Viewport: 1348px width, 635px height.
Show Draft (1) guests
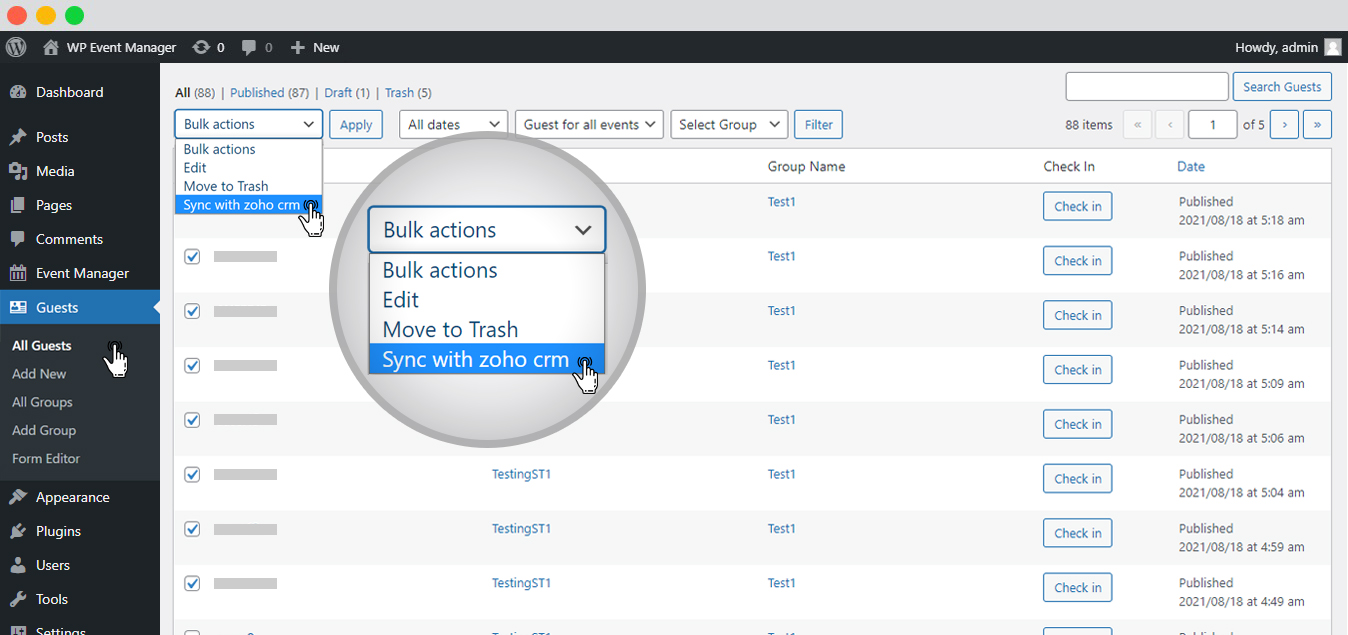(x=347, y=93)
